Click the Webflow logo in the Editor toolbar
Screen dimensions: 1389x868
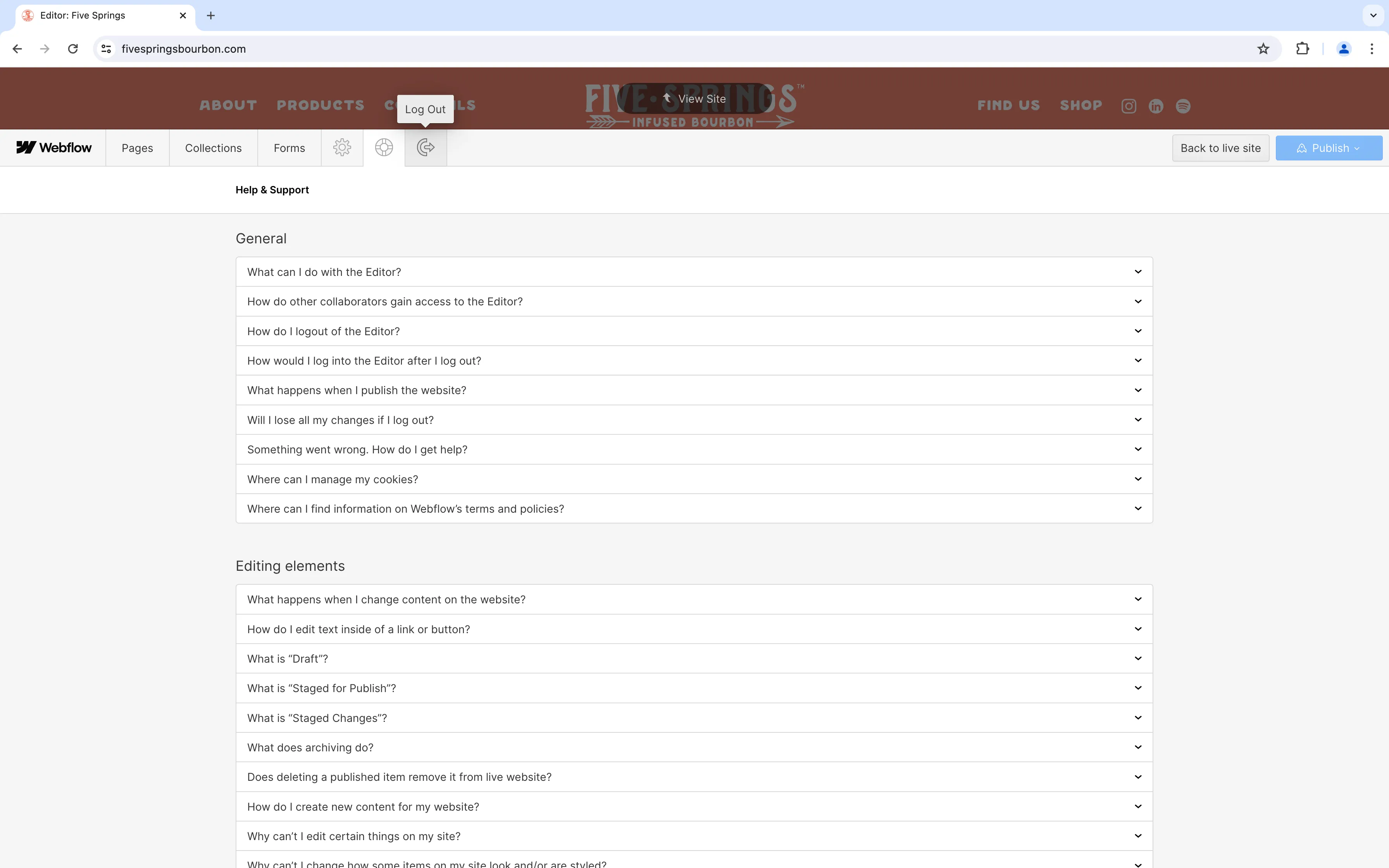53,148
